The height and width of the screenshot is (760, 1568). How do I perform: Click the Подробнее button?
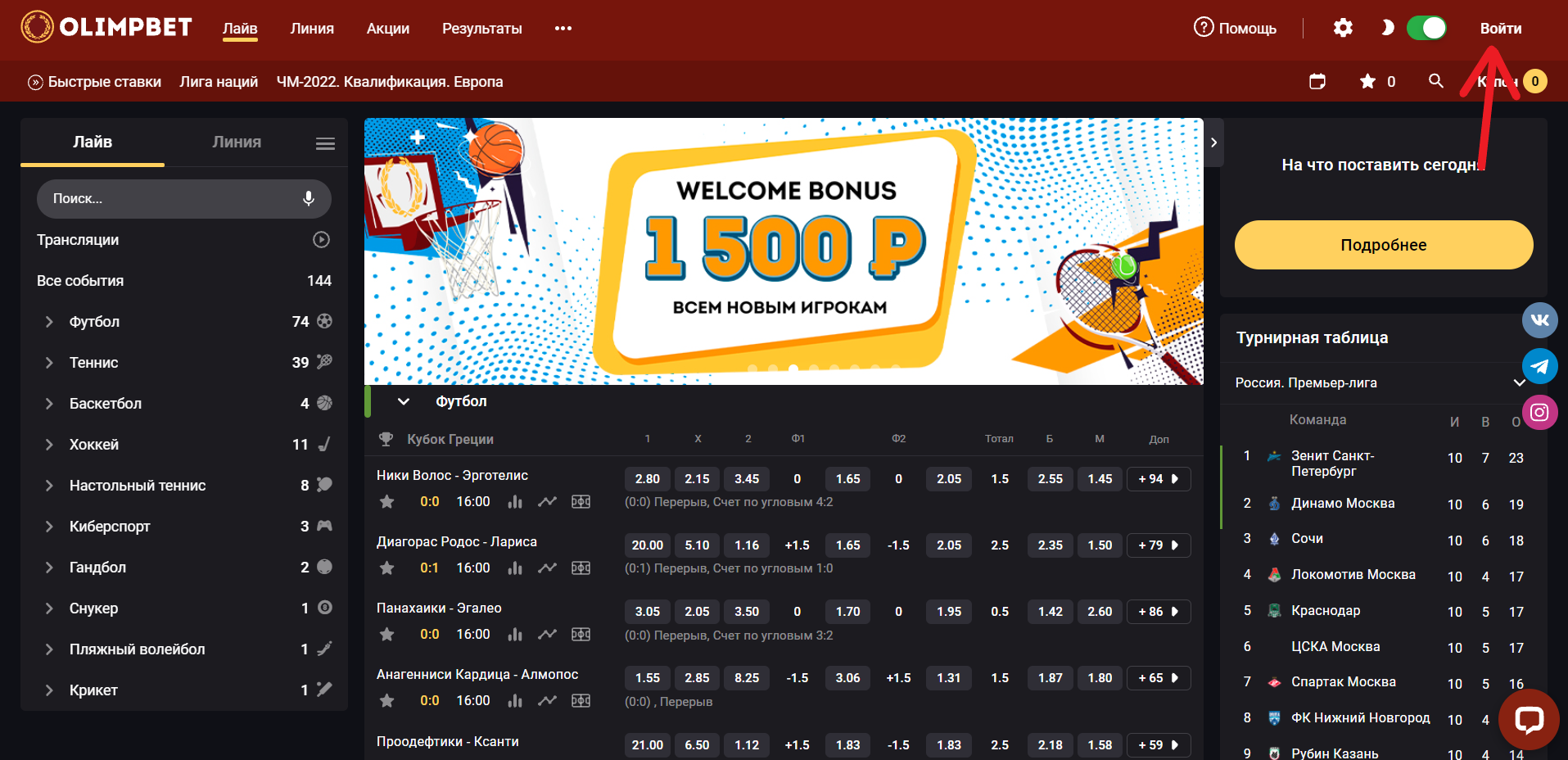(1383, 245)
